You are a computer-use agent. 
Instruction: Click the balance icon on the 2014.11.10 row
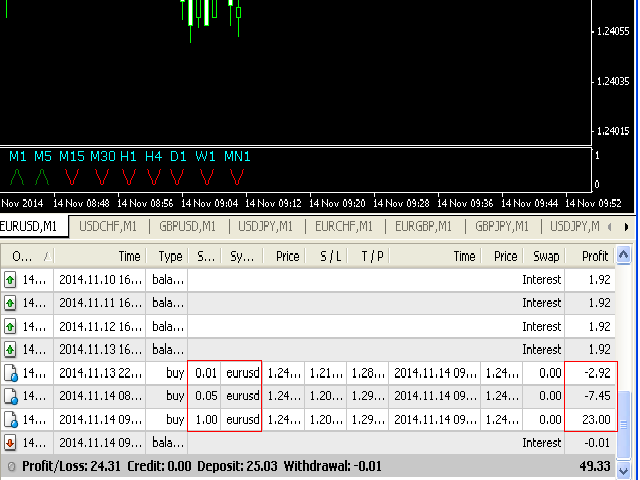click(x=11, y=279)
